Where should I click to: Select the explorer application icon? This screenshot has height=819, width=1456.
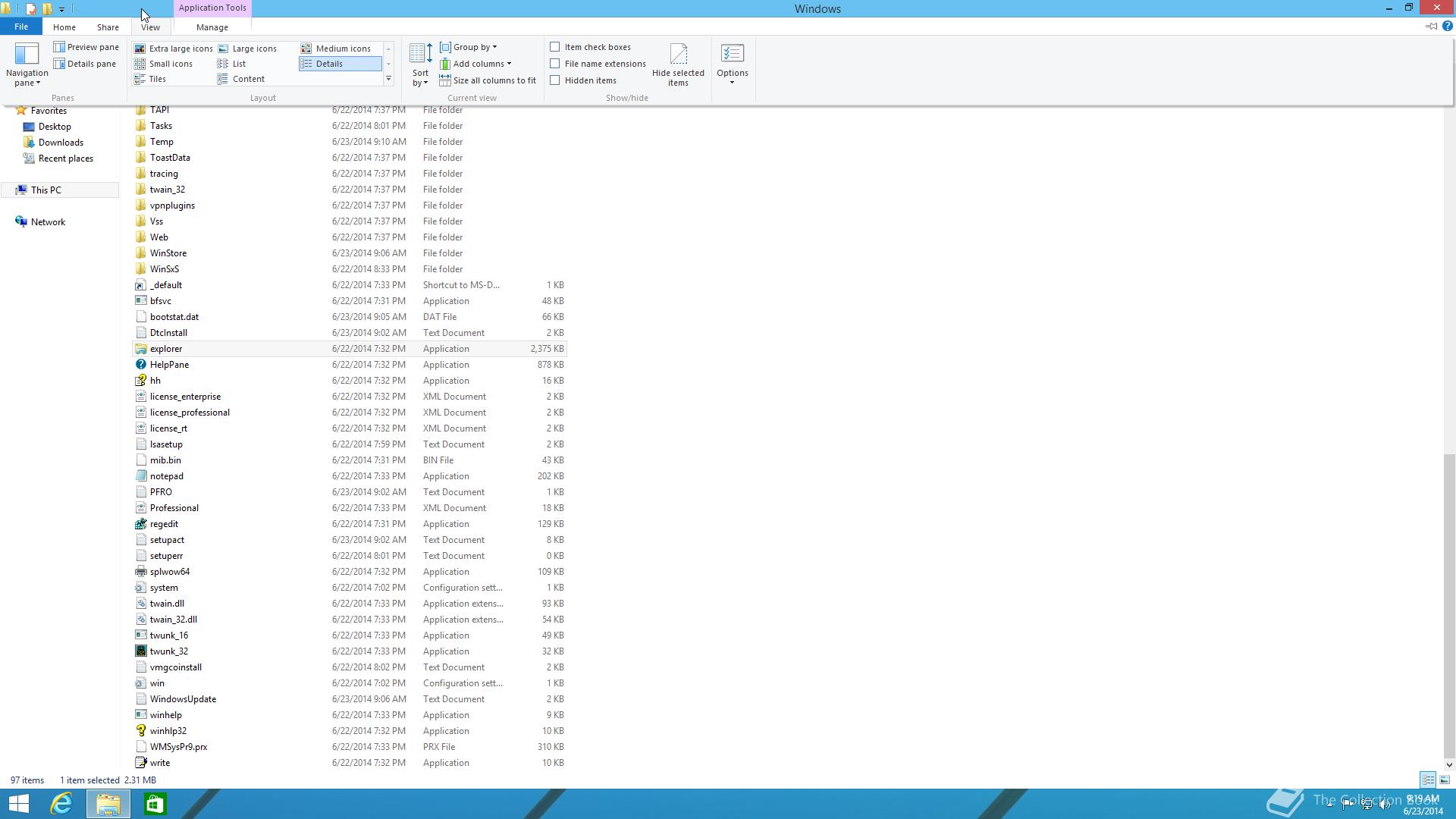tap(140, 349)
